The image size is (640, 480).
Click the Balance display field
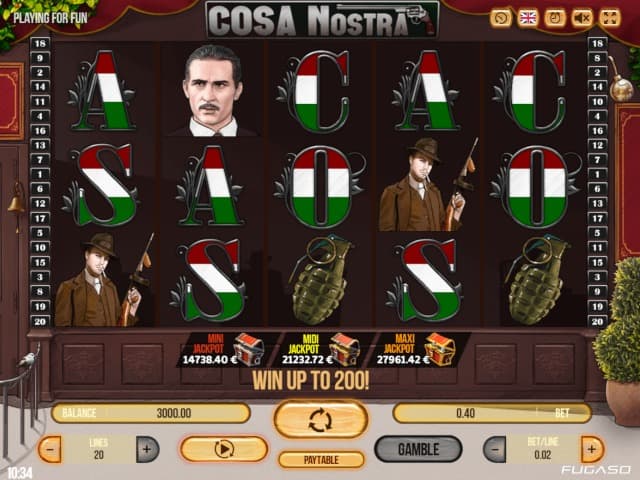(151, 413)
